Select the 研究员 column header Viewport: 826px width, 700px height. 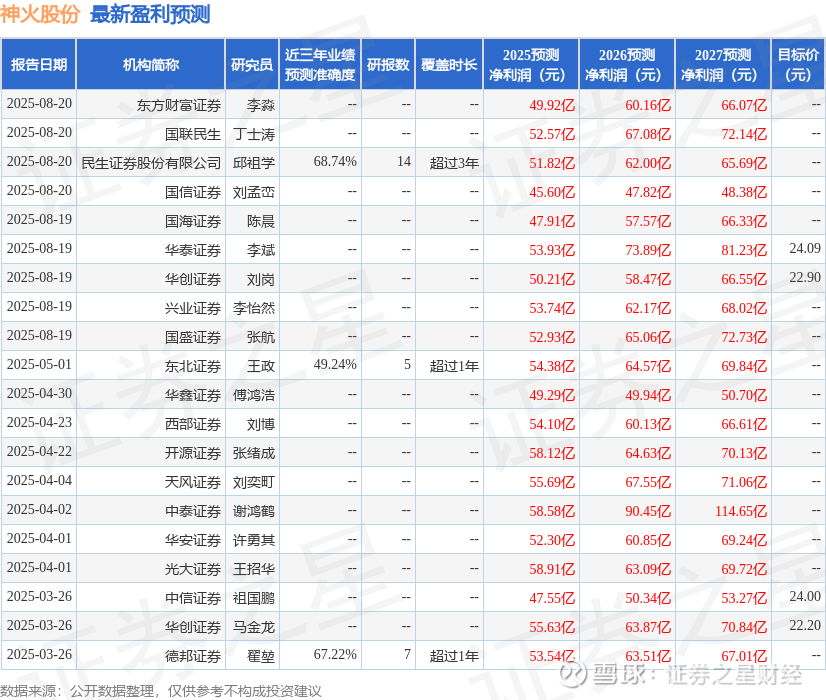tap(252, 65)
